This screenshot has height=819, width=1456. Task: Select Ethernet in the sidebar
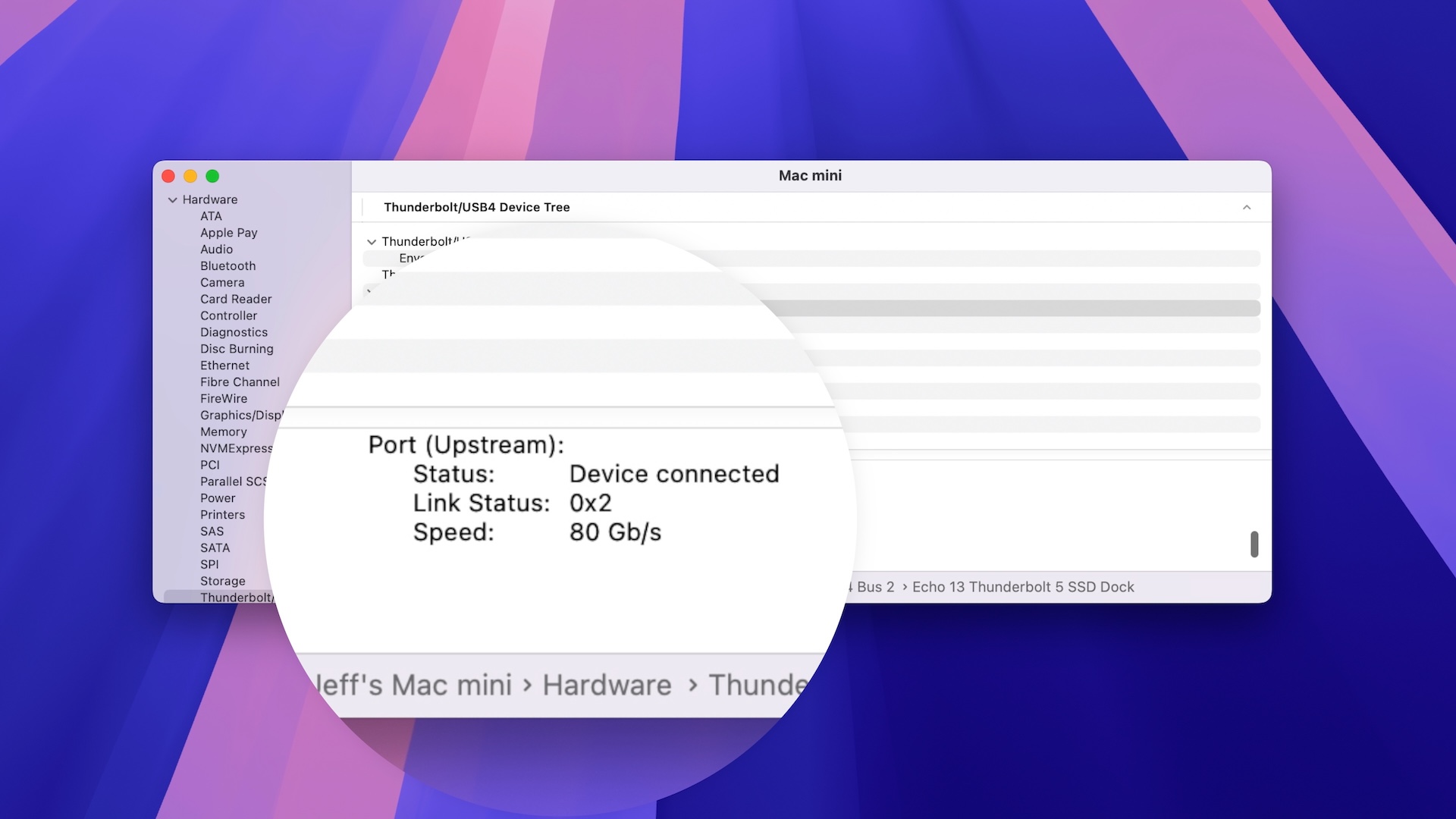coord(224,366)
